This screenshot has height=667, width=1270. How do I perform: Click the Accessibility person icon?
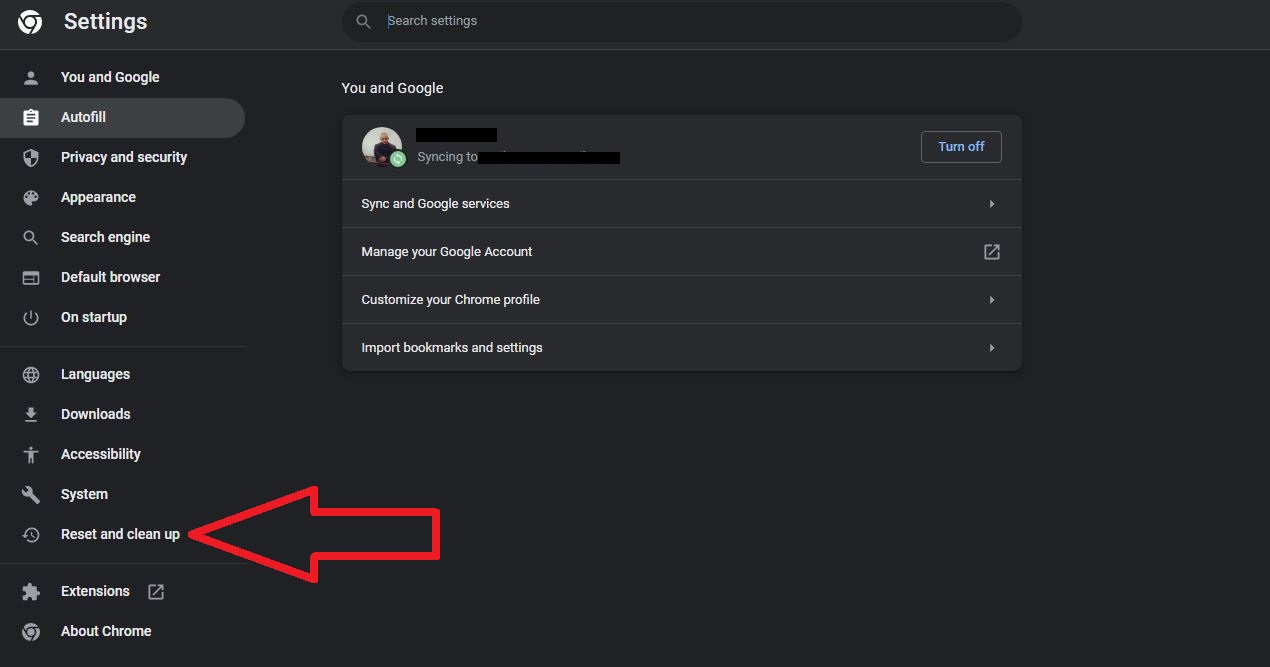coord(30,454)
